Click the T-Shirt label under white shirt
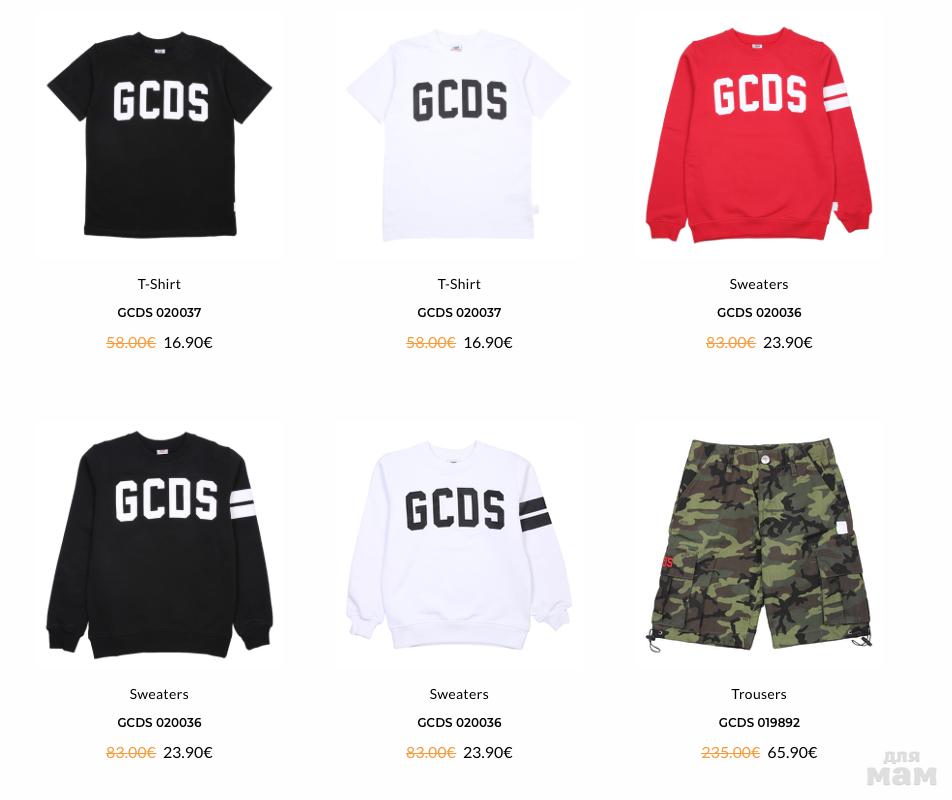This screenshot has height=800, width=952. (x=459, y=284)
